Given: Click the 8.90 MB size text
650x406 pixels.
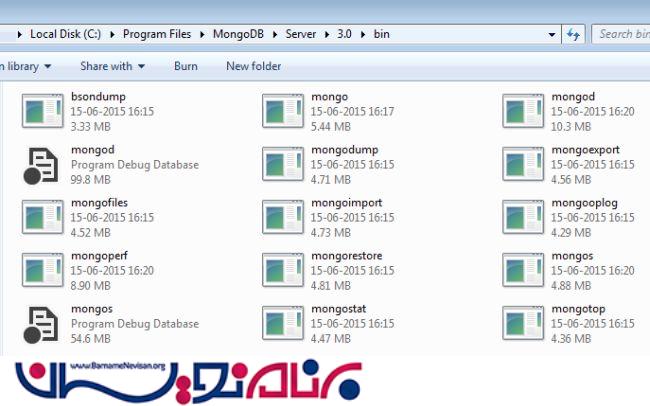Looking at the screenshot, I should tap(90, 286).
